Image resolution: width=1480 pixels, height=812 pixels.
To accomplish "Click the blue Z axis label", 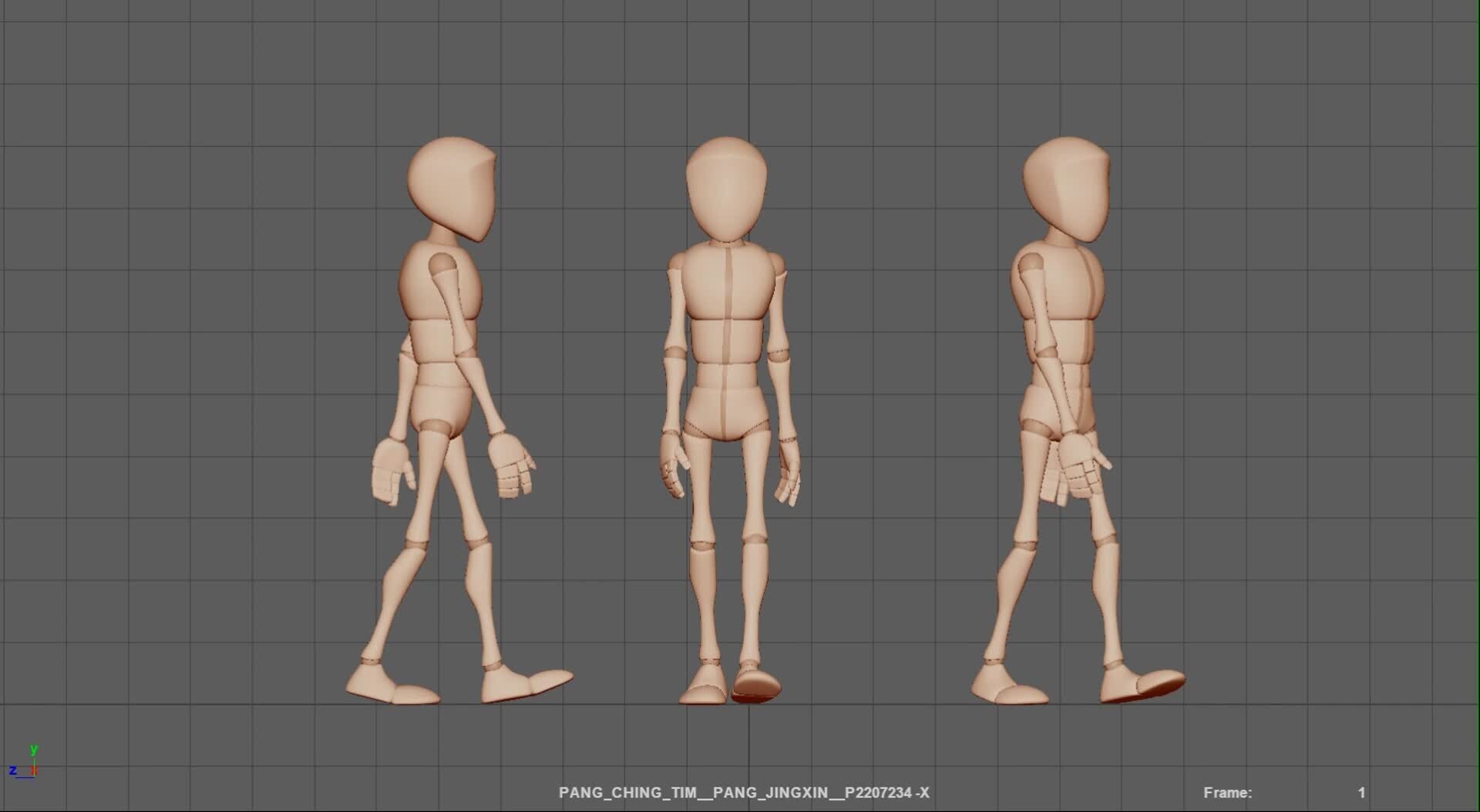I will [13, 770].
